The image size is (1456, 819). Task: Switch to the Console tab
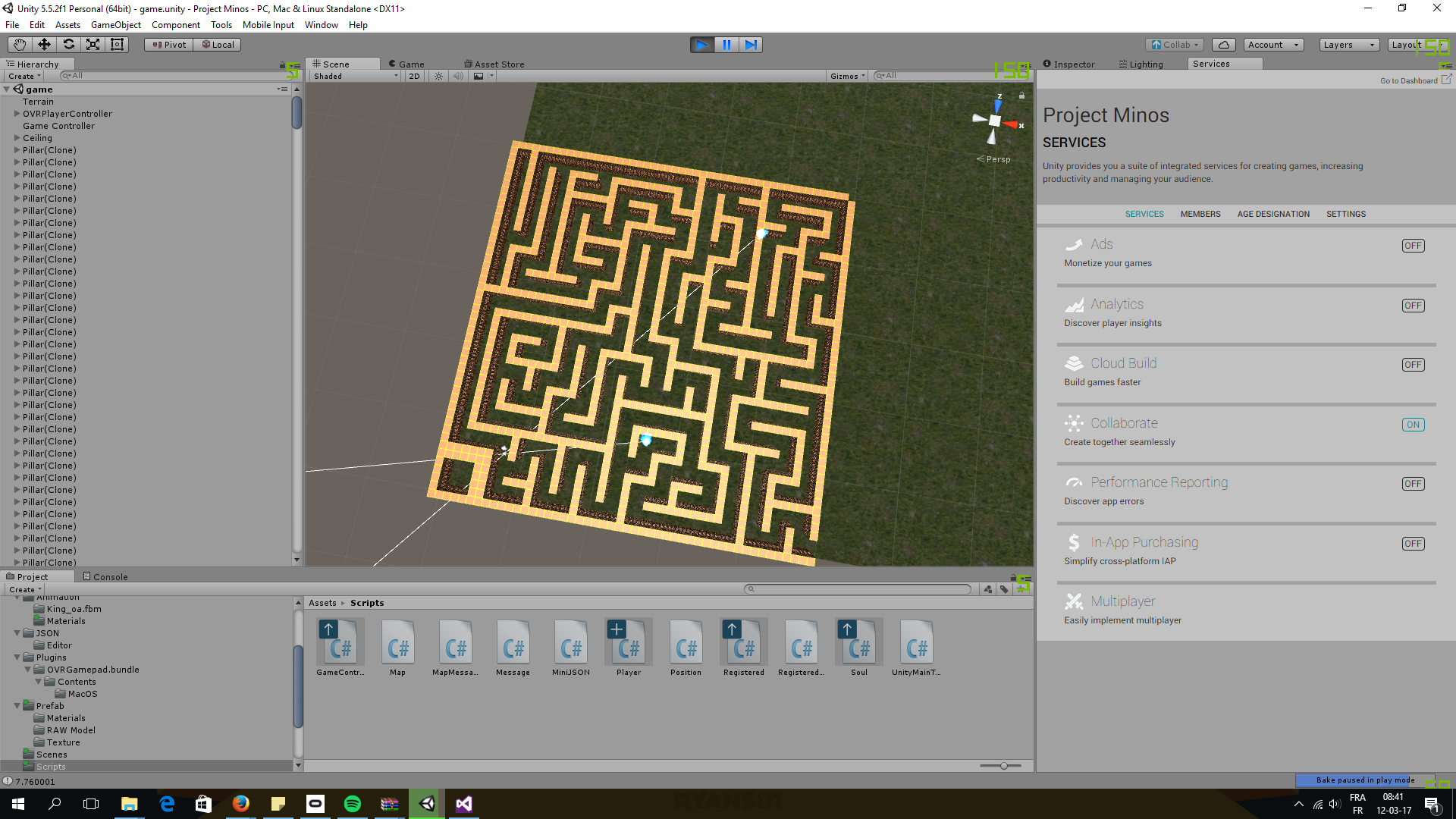pyautogui.click(x=105, y=577)
